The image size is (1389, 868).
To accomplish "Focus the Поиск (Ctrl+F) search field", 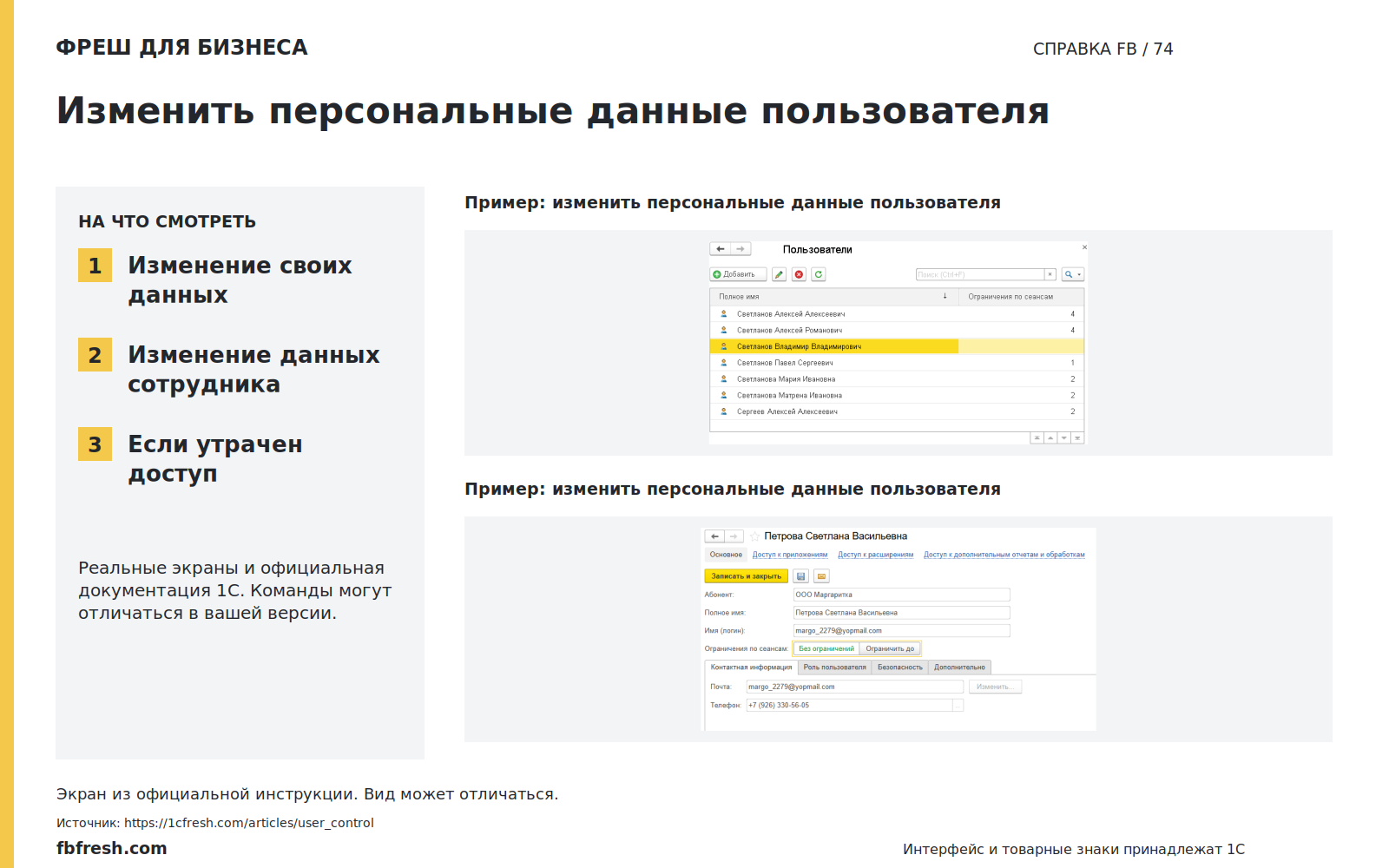I will click(x=979, y=274).
